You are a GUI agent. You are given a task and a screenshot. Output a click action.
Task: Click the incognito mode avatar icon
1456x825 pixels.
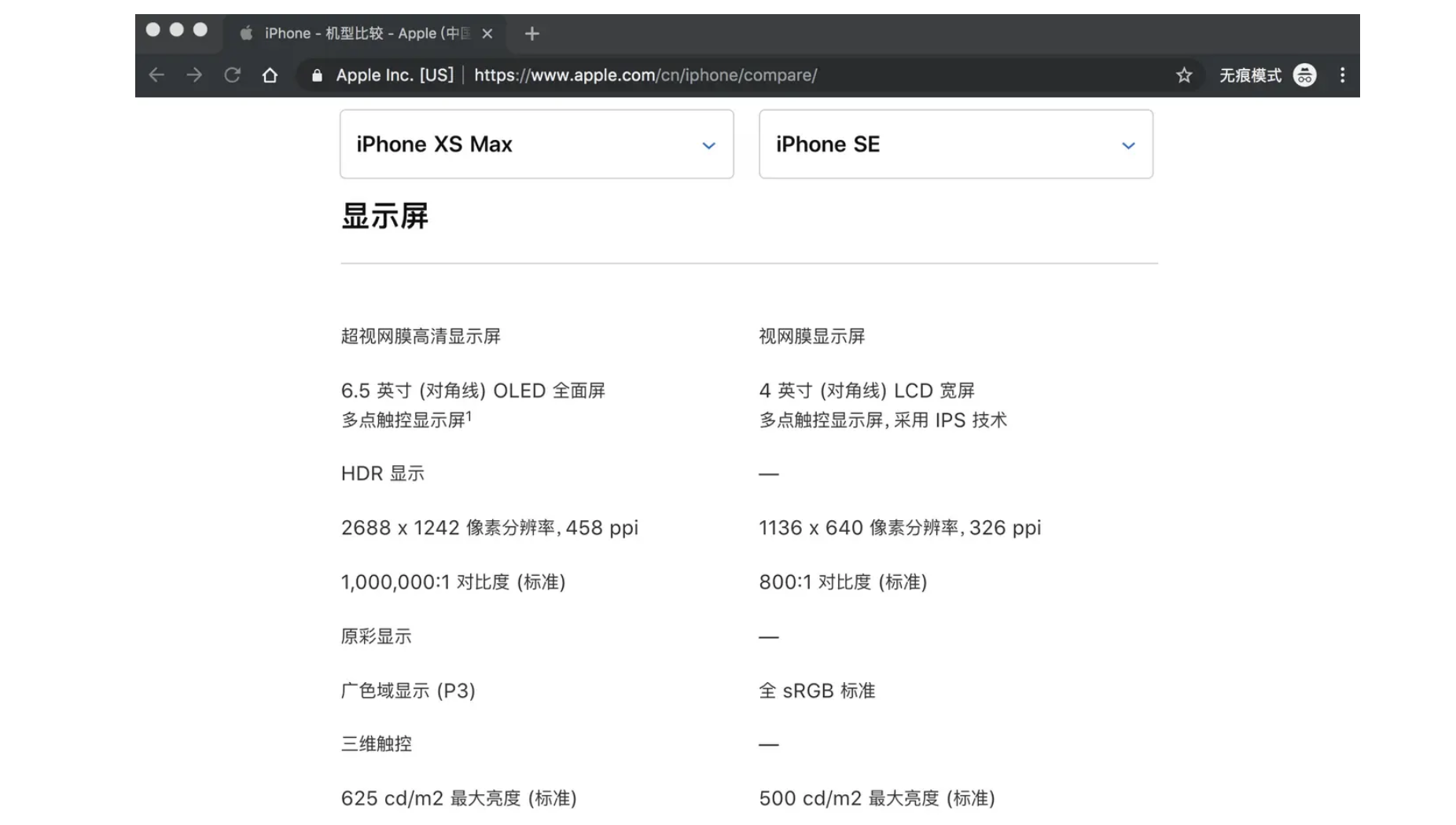(1304, 75)
